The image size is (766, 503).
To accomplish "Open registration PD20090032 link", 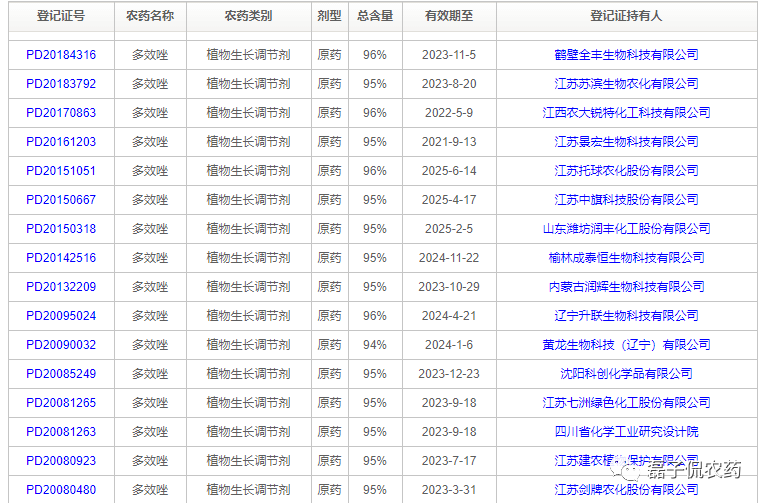I will pyautogui.click(x=61, y=345).
